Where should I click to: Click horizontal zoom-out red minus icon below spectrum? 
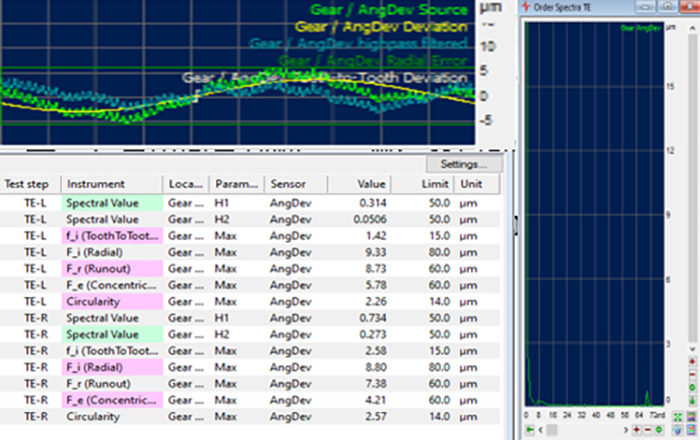click(648, 430)
